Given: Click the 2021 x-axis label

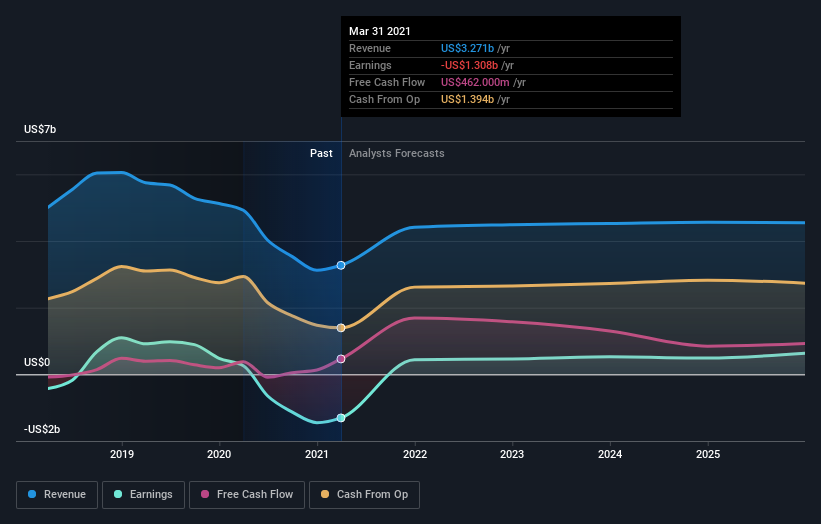Looking at the screenshot, I should click(317, 454).
